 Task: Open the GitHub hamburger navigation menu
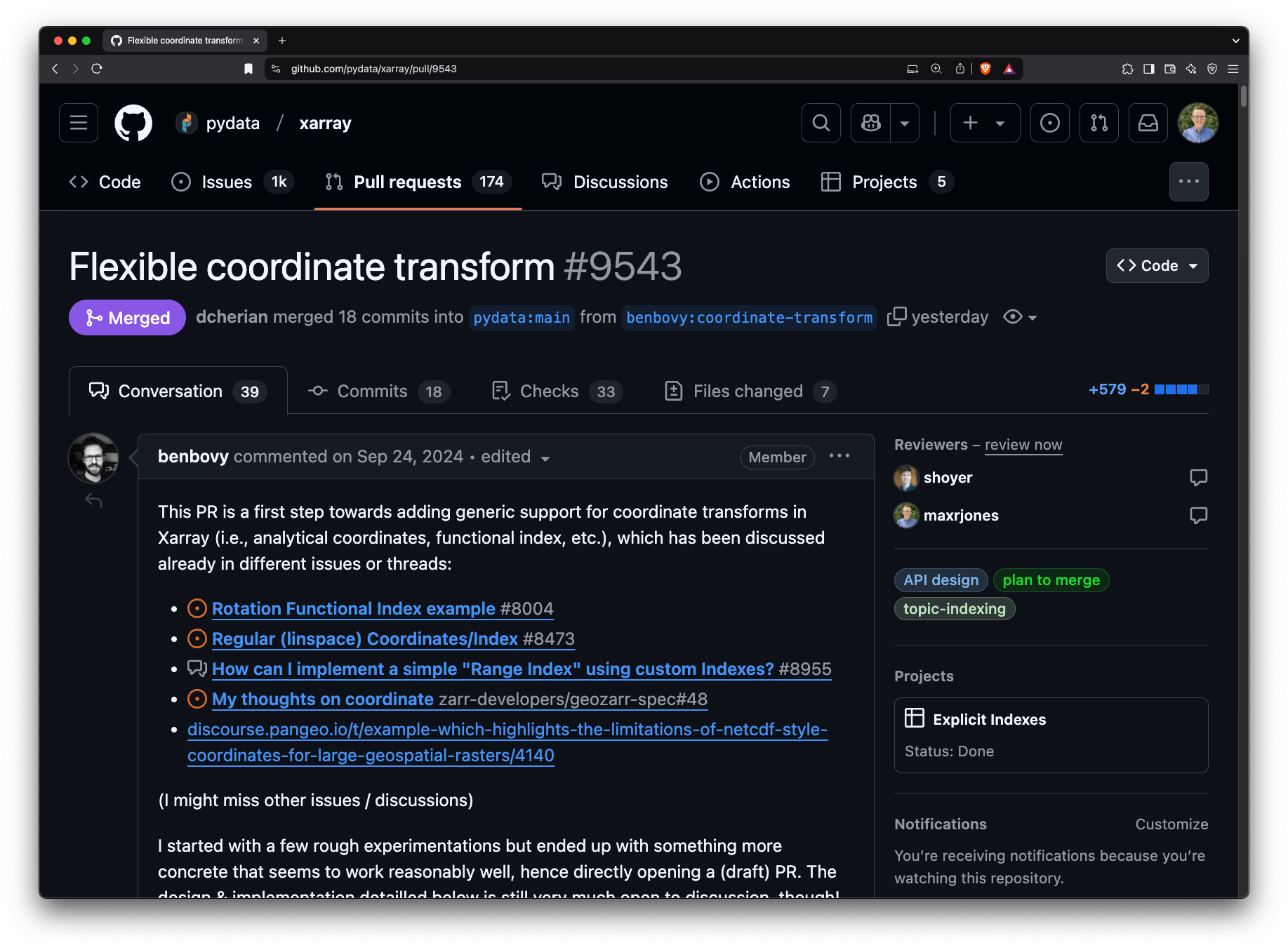pyautogui.click(x=79, y=123)
